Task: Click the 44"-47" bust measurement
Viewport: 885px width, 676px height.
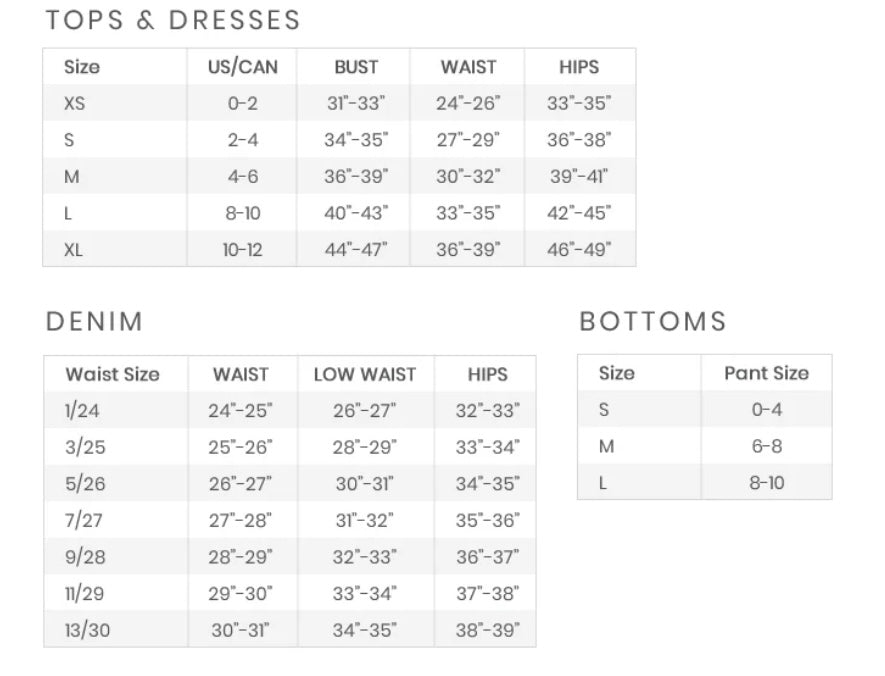Action: click(356, 249)
